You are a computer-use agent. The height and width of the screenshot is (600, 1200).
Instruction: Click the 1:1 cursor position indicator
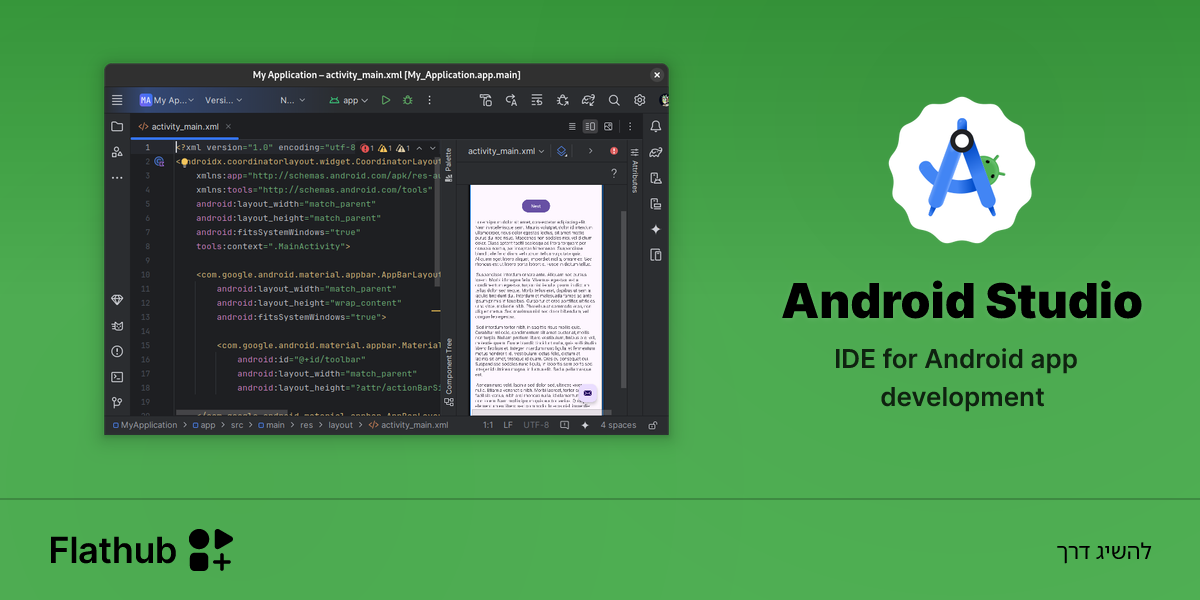tap(488, 425)
